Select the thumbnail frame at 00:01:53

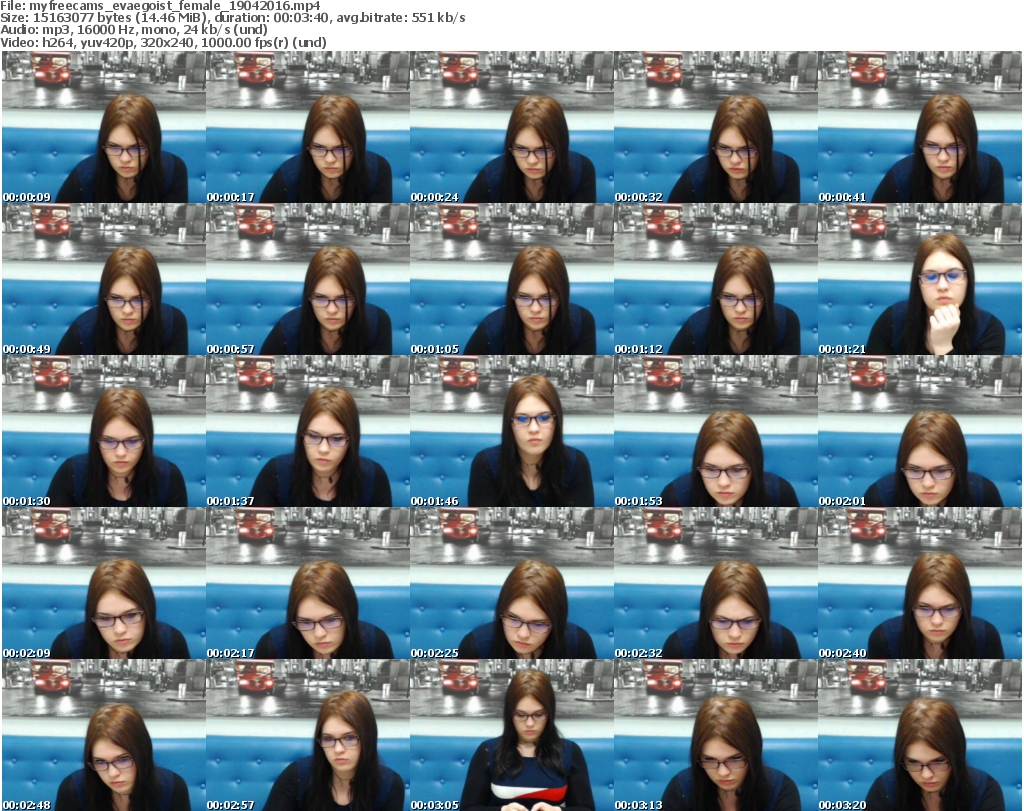click(x=716, y=431)
